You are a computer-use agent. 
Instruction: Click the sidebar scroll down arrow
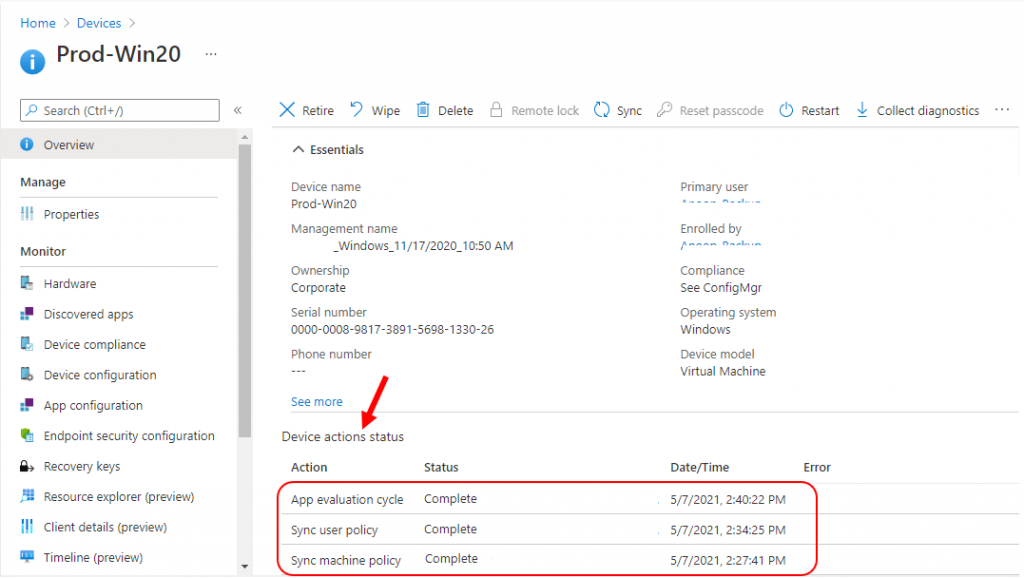click(245, 566)
